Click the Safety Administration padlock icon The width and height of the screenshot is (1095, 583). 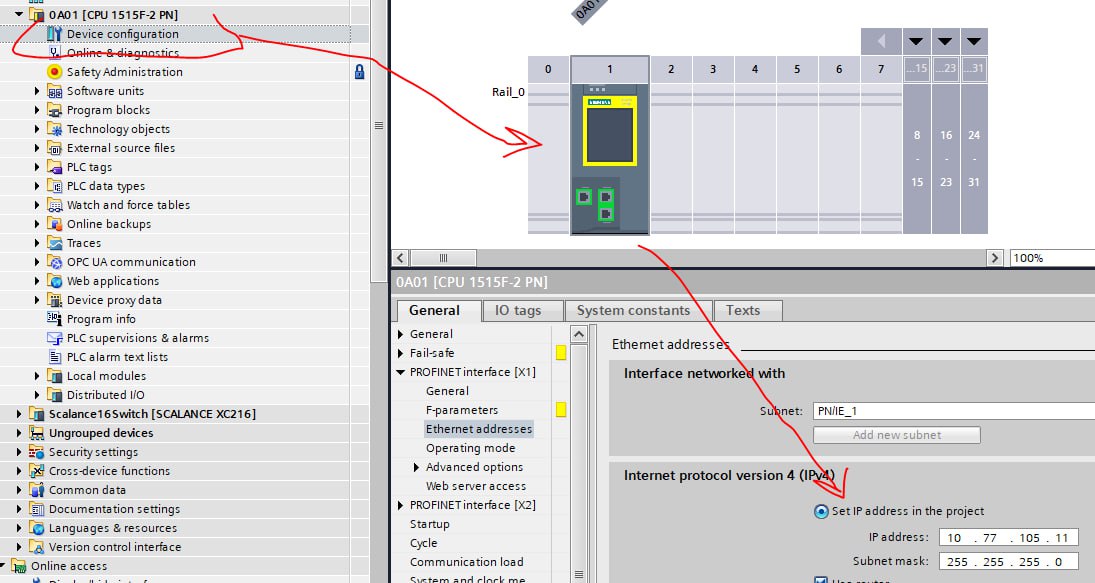(x=359, y=71)
